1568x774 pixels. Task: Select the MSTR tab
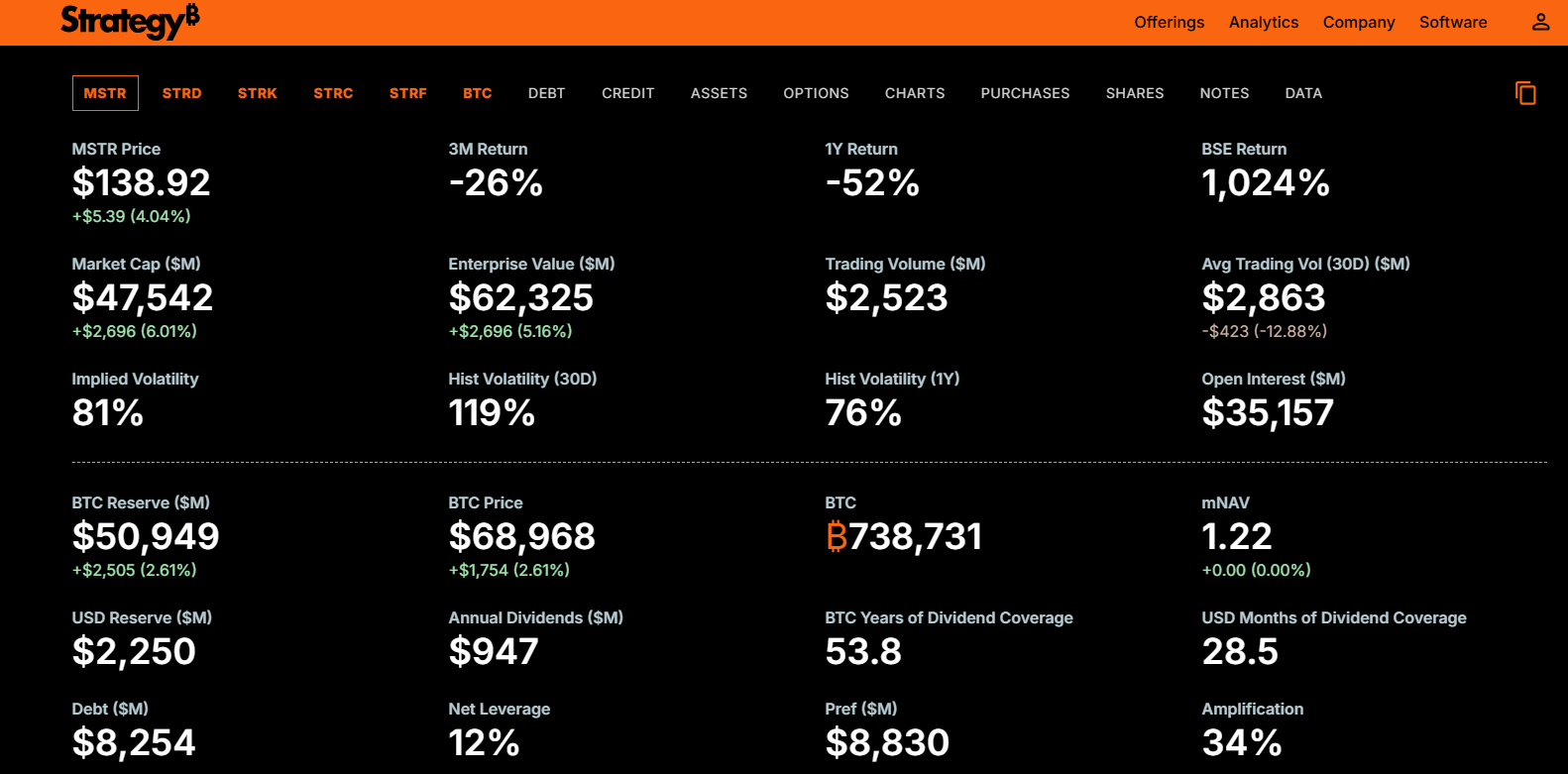pos(105,93)
